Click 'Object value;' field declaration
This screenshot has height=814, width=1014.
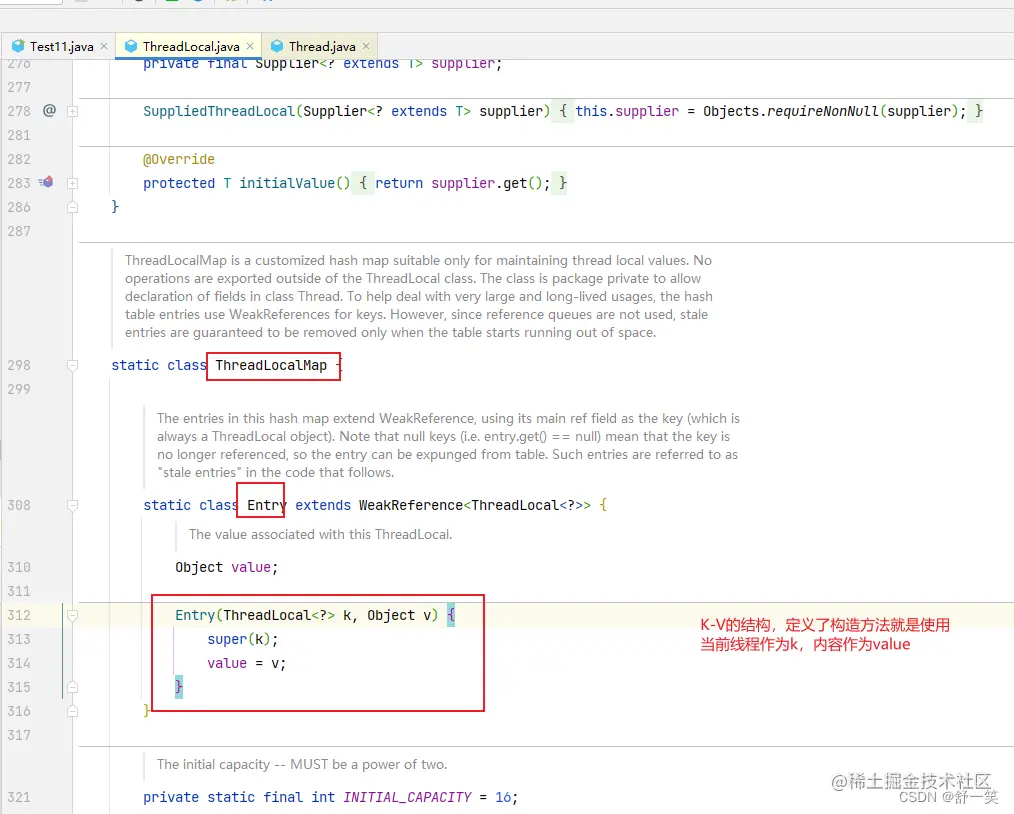point(226,567)
